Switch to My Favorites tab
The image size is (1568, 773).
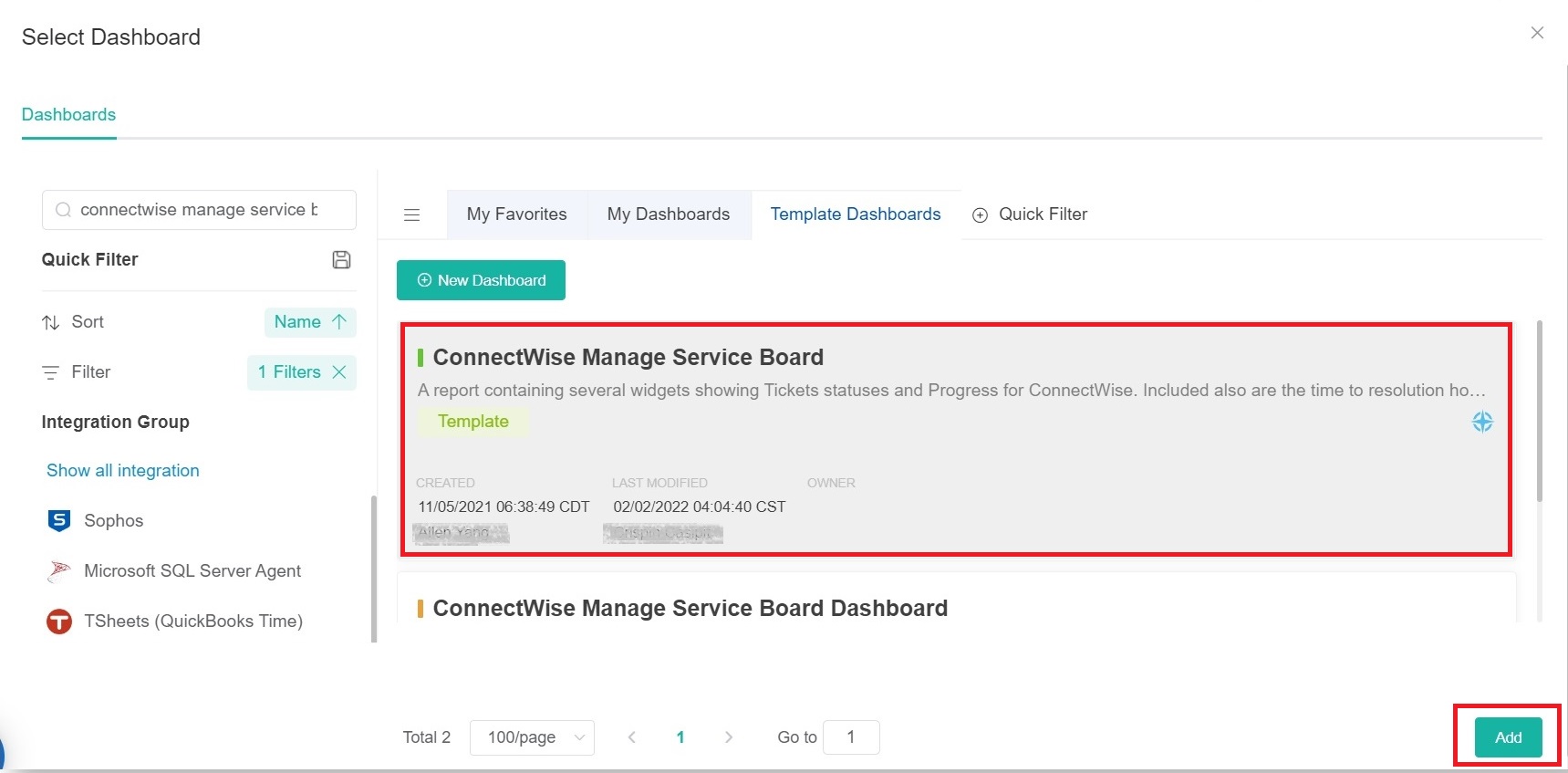point(517,214)
